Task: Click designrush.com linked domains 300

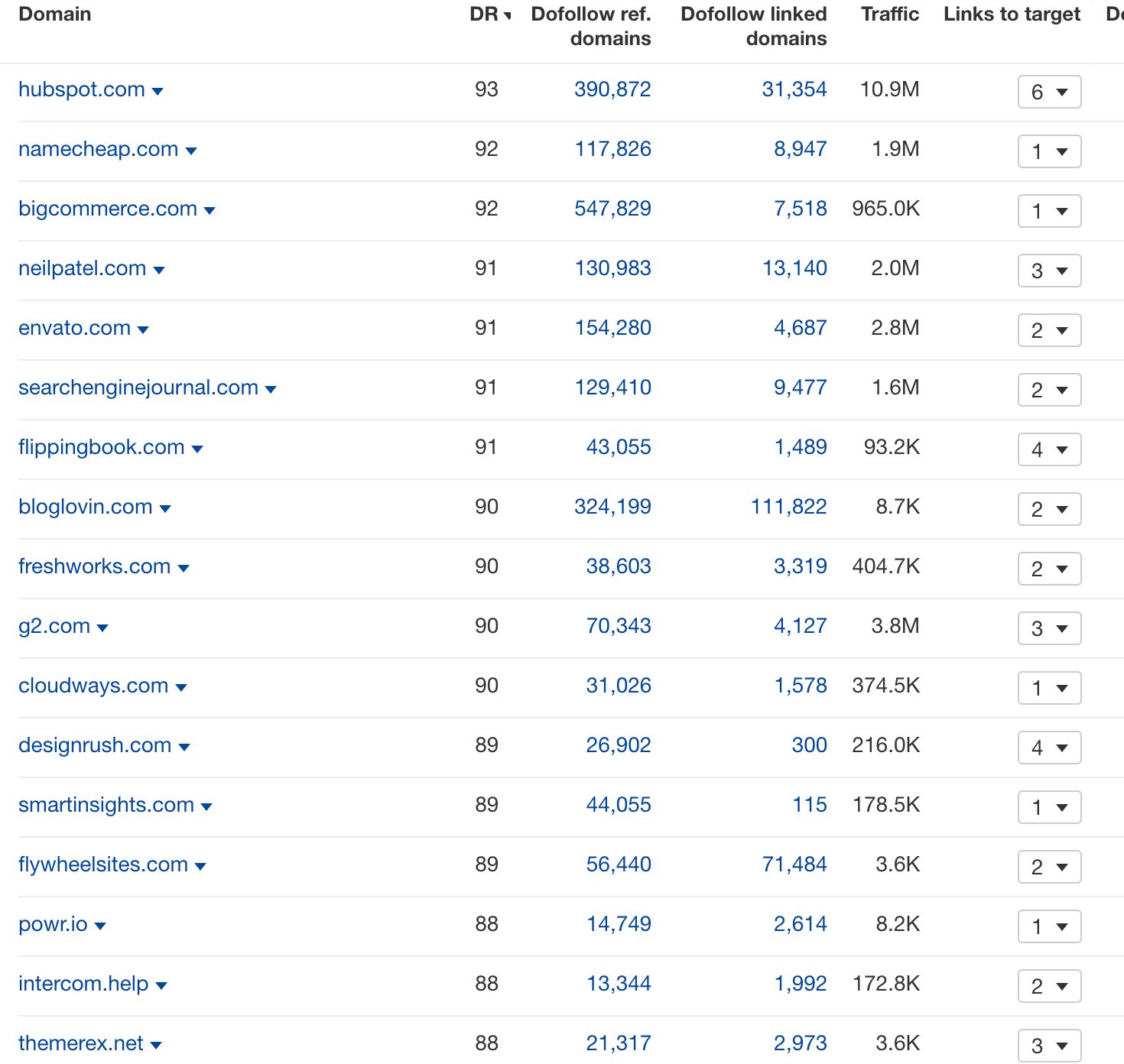Action: 809,745
